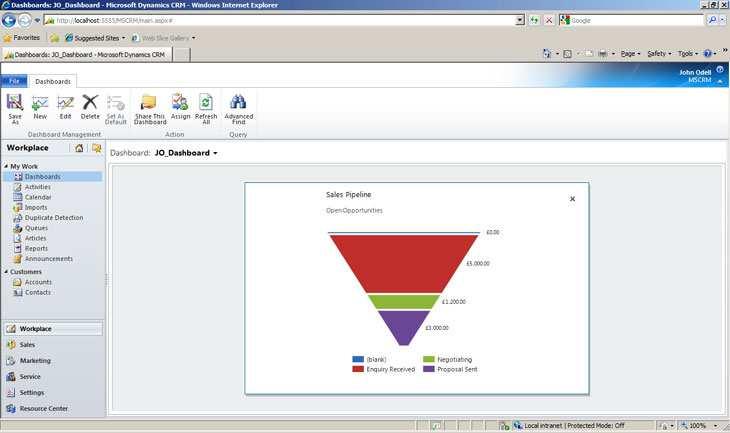Click the red funnel segment
This screenshot has height=433, width=730.
(x=404, y=262)
